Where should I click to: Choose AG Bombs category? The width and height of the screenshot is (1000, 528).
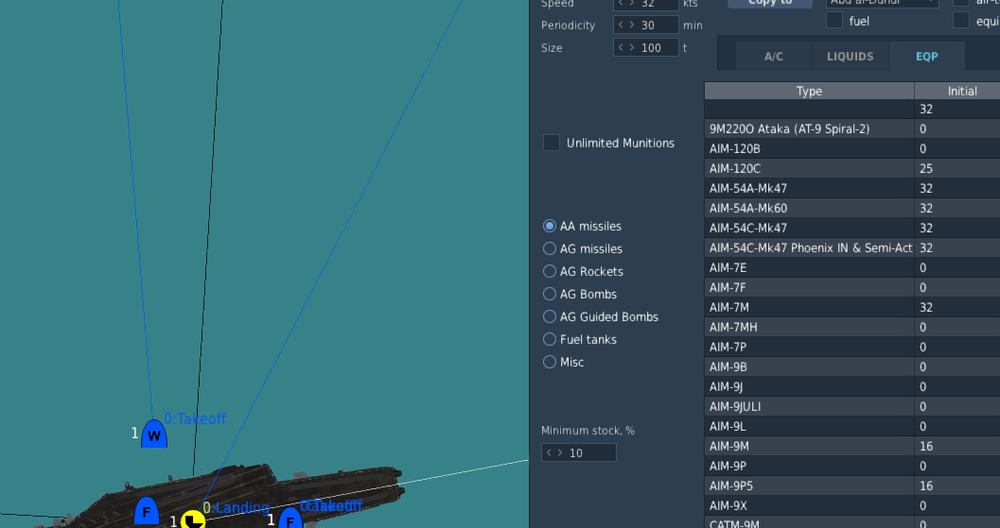coord(549,294)
